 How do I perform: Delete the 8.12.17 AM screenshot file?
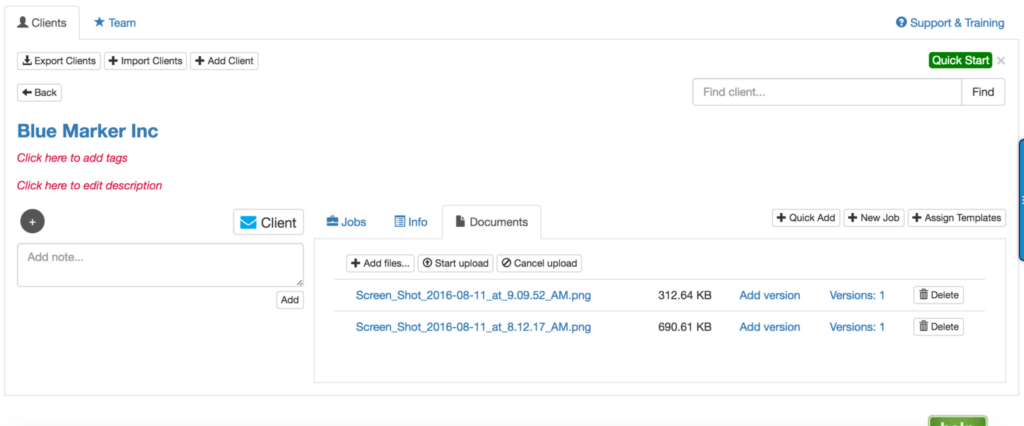click(938, 327)
